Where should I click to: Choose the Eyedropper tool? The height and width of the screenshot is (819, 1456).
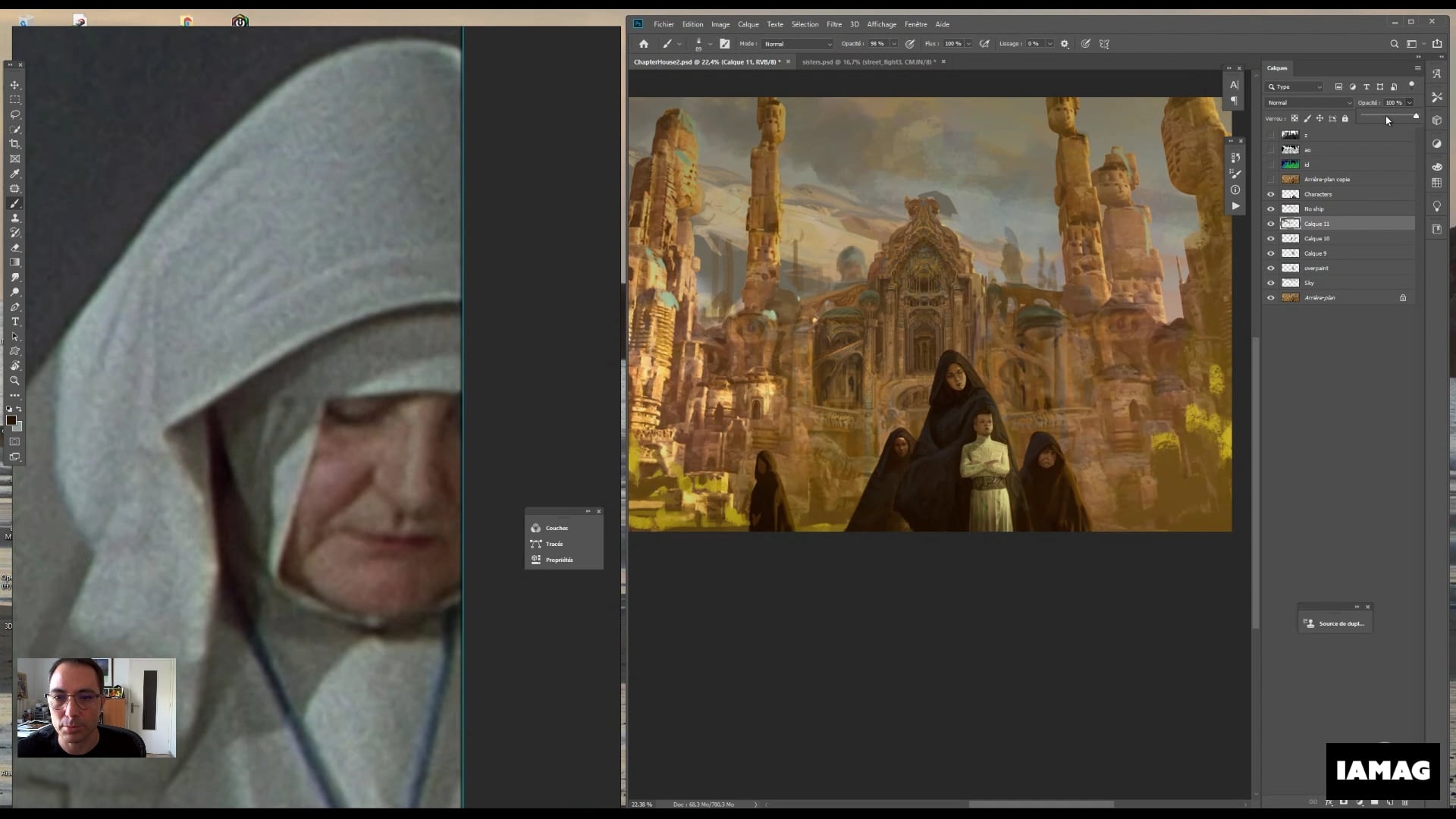[14, 174]
